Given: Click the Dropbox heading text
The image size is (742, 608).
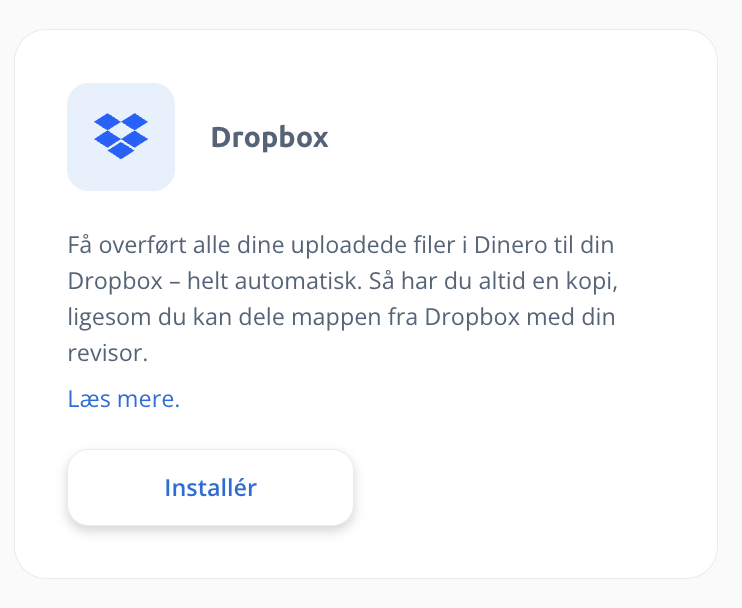Looking at the screenshot, I should 269,138.
